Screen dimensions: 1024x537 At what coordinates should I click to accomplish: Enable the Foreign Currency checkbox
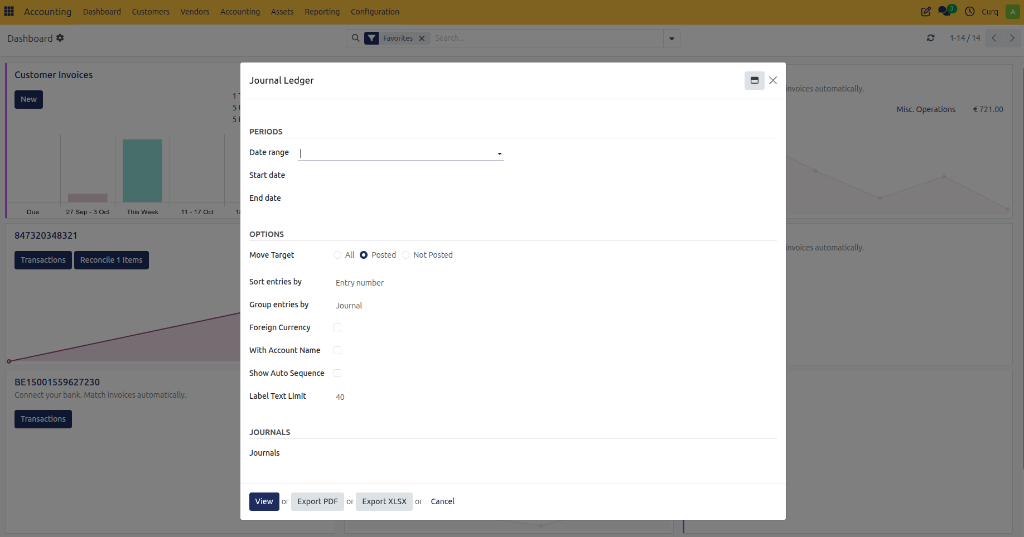coord(337,327)
